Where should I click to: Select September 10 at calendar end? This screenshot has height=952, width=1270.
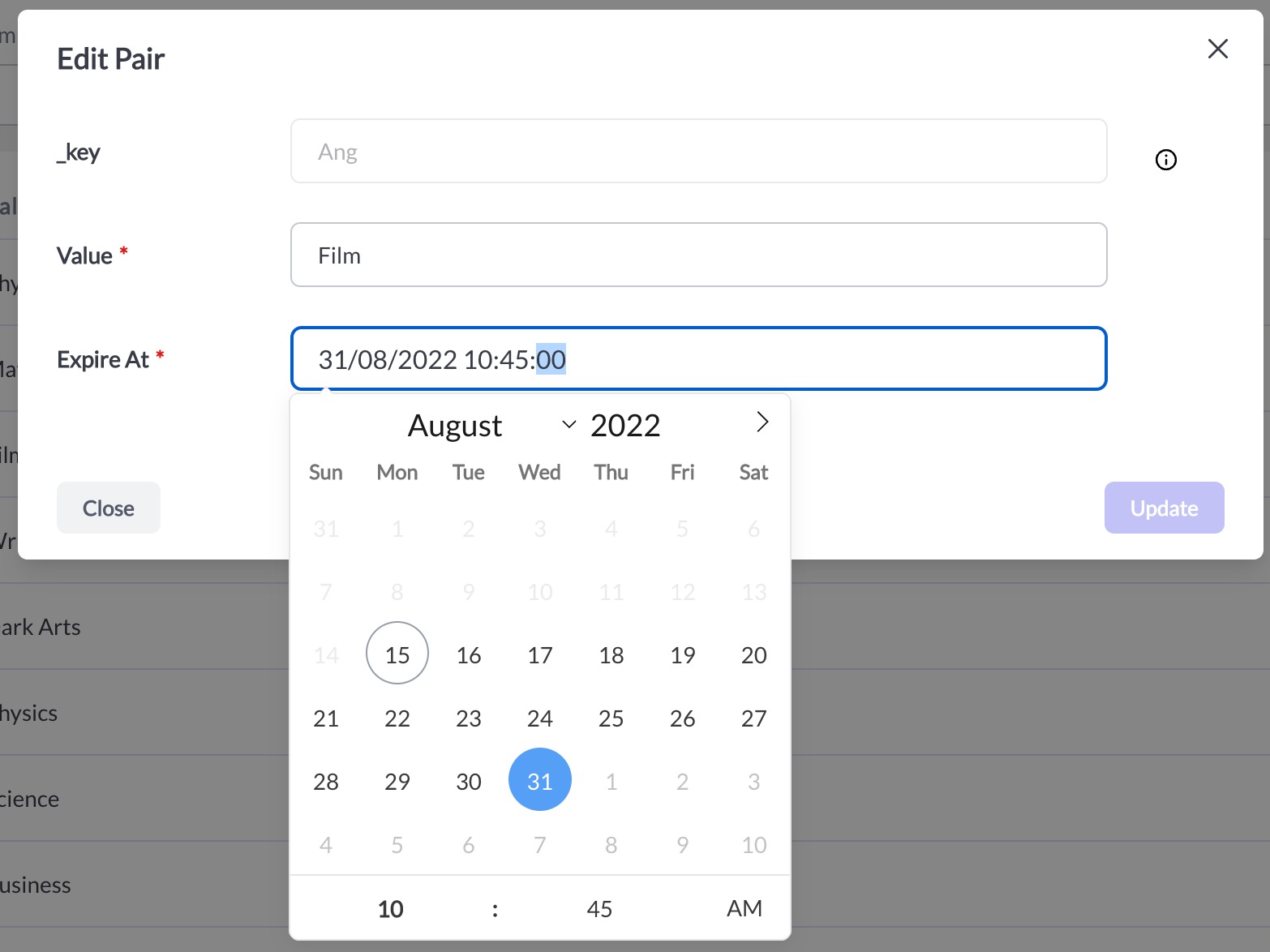(754, 843)
